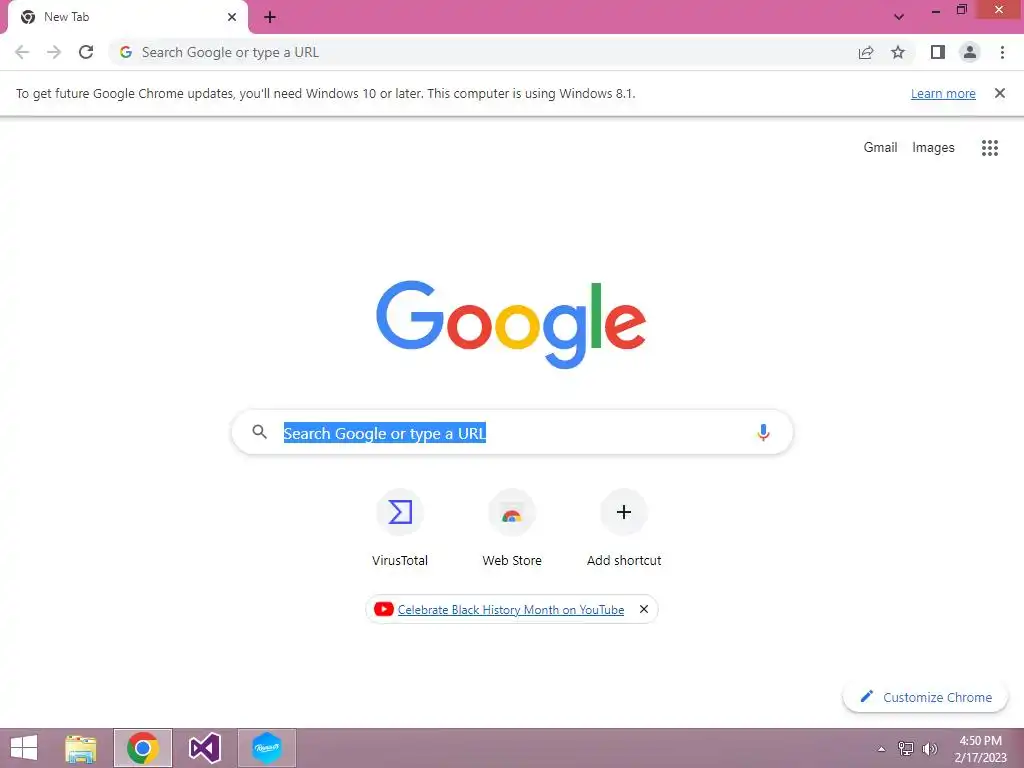Launch File Explorer from the taskbar

[81, 748]
